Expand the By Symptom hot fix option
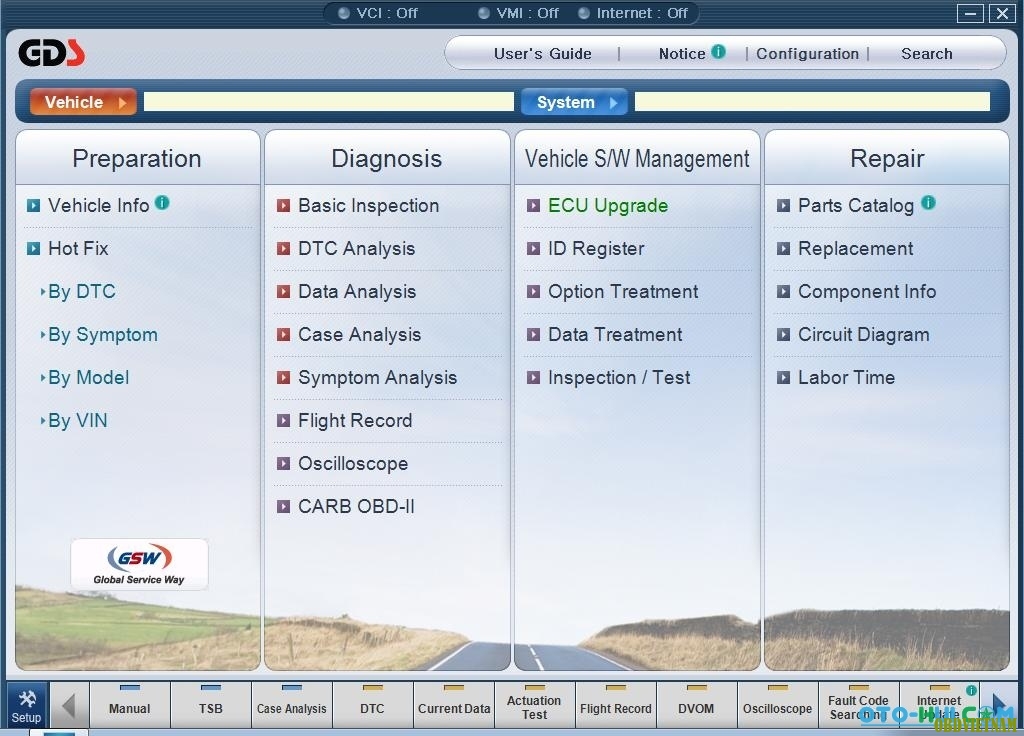Screen dimensions: 1024x736 pyautogui.click(x=103, y=335)
